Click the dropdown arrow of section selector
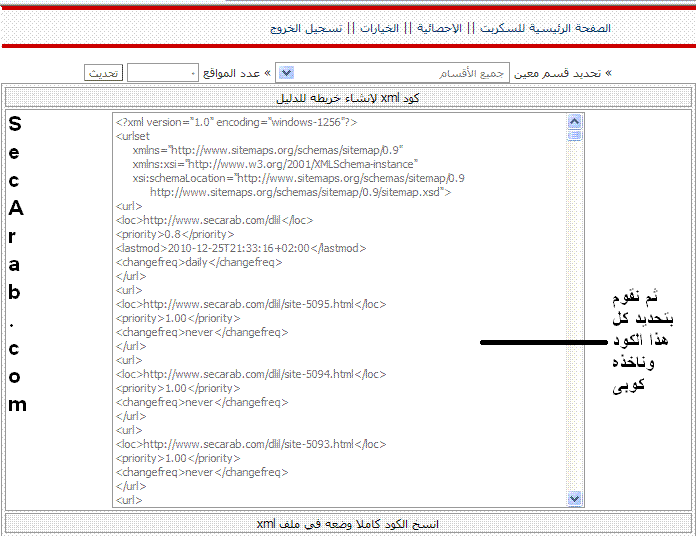Screen dimensions: 696x536 (x=285, y=73)
